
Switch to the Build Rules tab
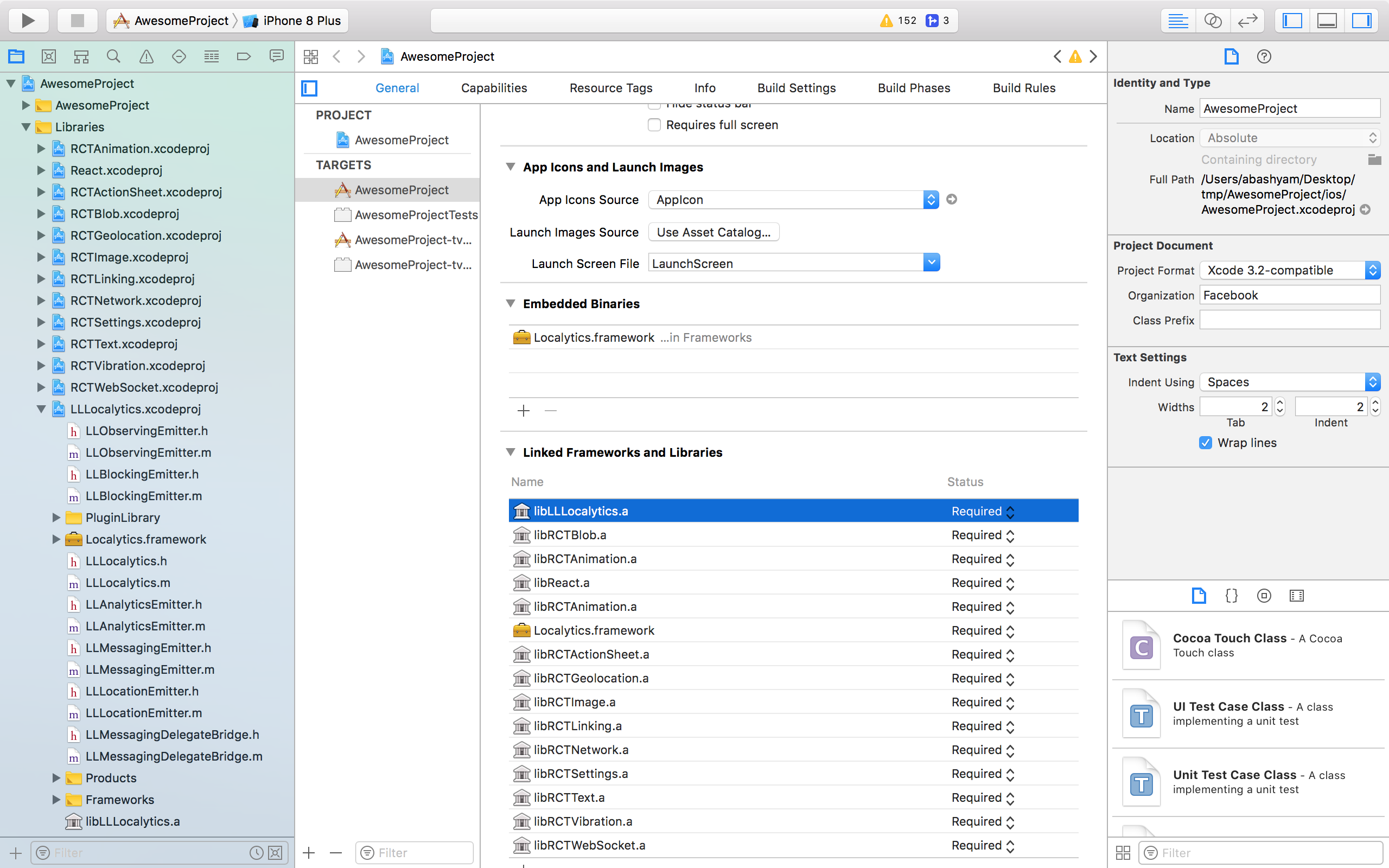(x=1024, y=88)
